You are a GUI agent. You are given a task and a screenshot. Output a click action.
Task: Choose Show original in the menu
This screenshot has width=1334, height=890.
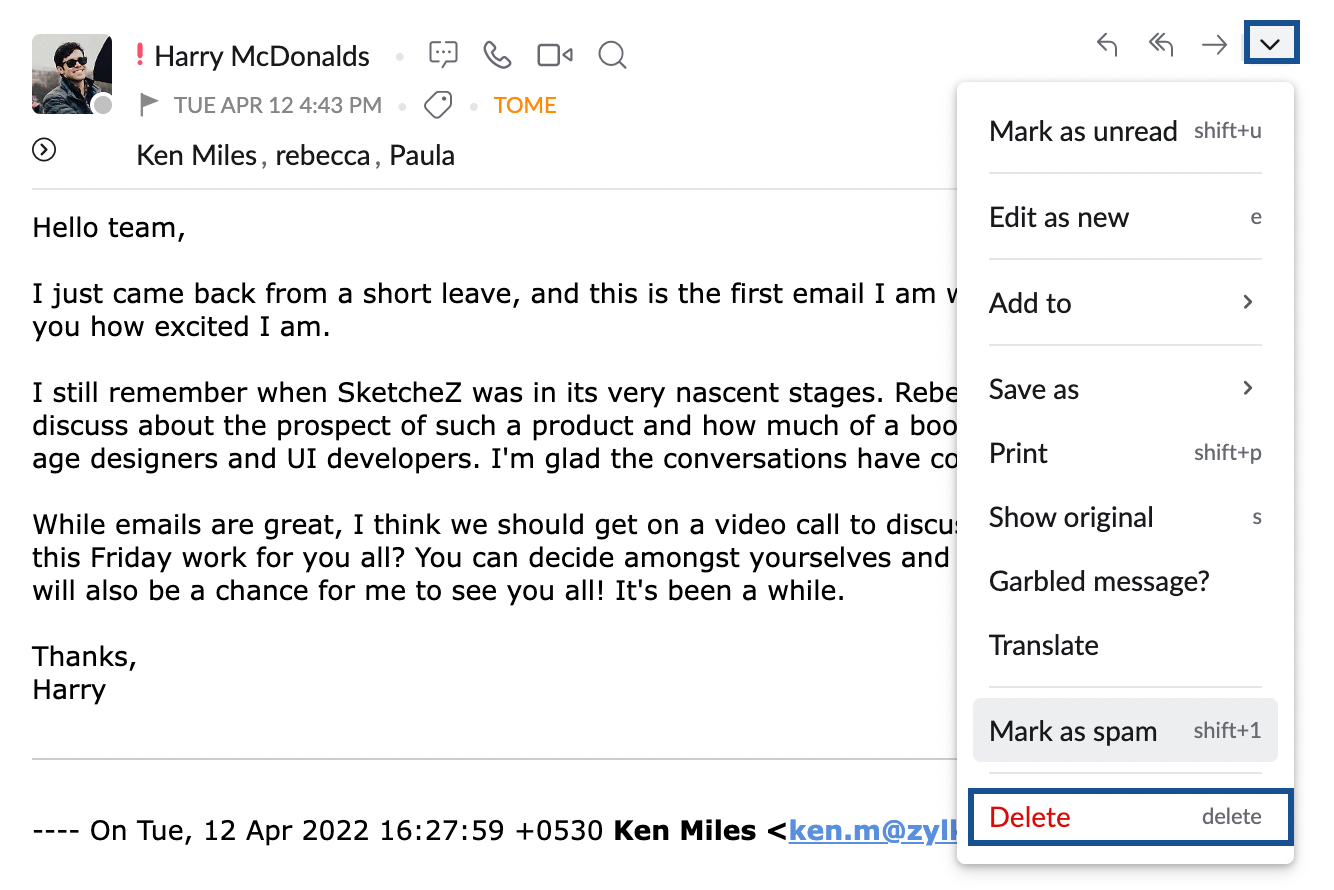[1071, 517]
